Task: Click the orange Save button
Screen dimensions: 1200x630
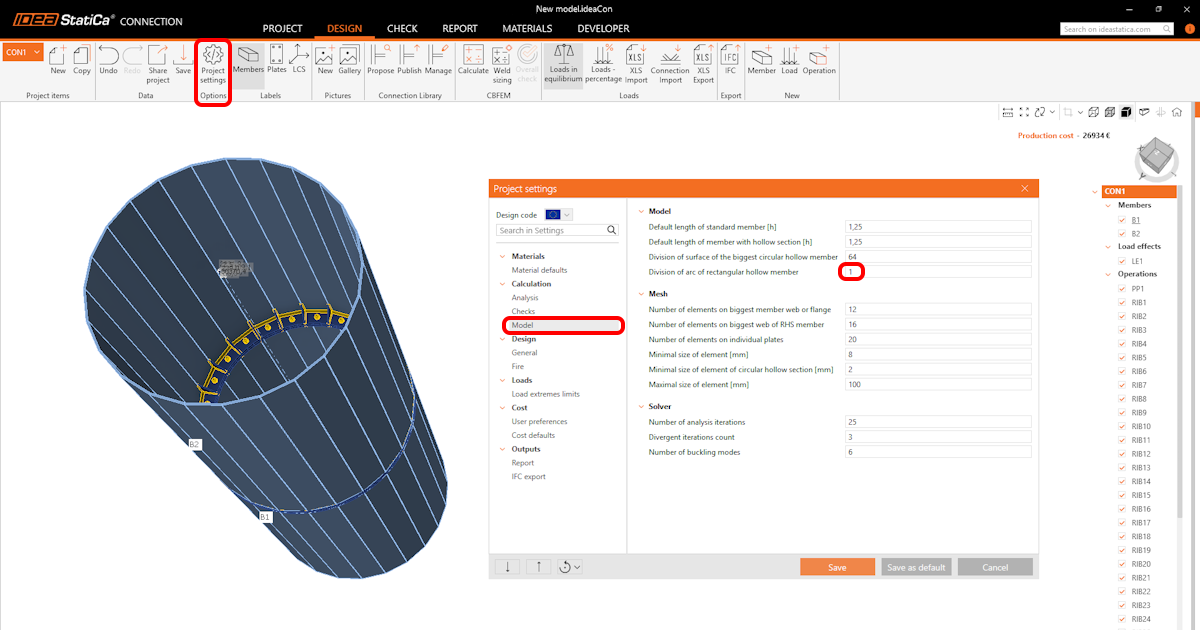Action: [837, 567]
